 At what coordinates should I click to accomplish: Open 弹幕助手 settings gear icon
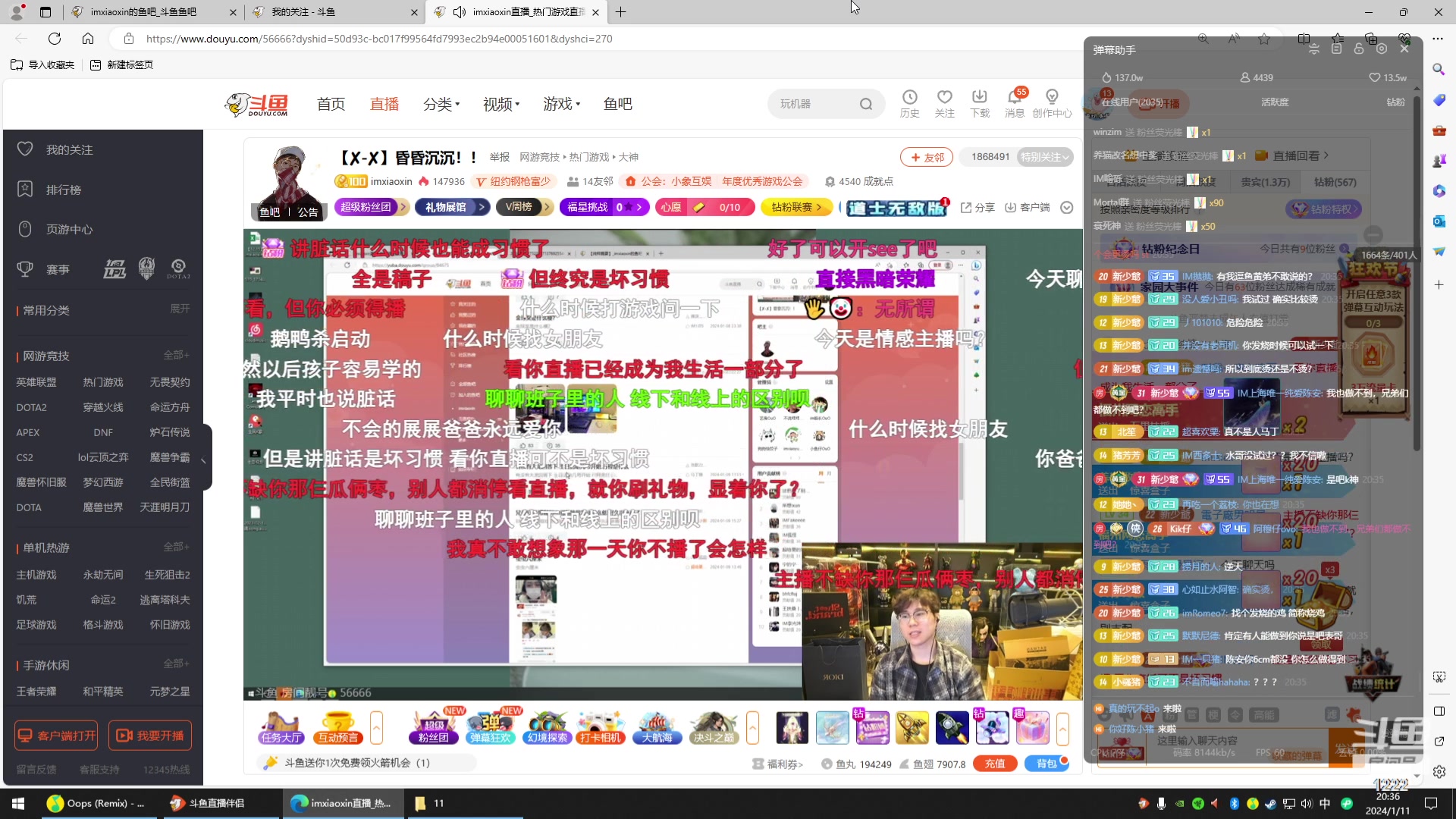[1382, 49]
